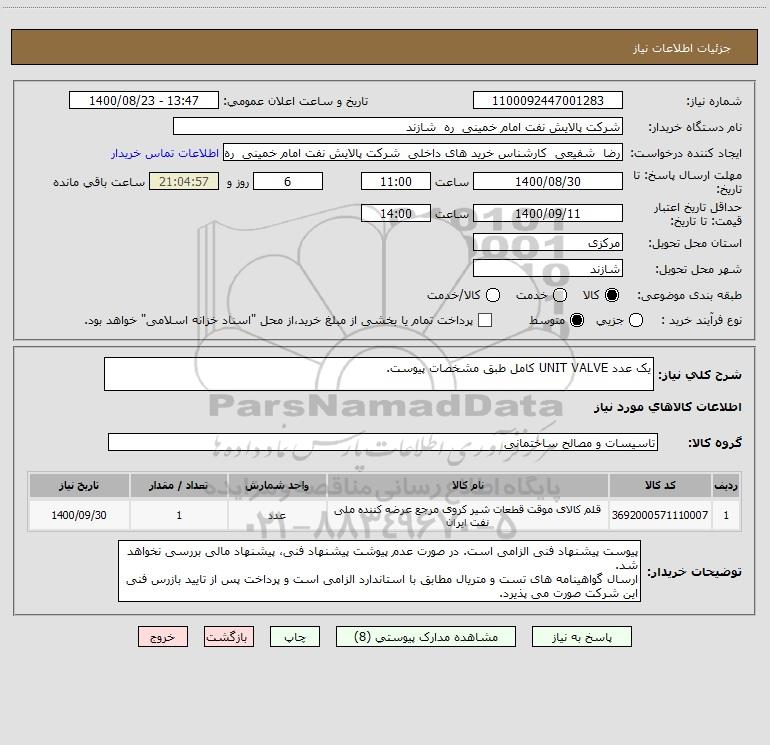
Task: Click the delivery city field شازند
Action: pos(548,268)
